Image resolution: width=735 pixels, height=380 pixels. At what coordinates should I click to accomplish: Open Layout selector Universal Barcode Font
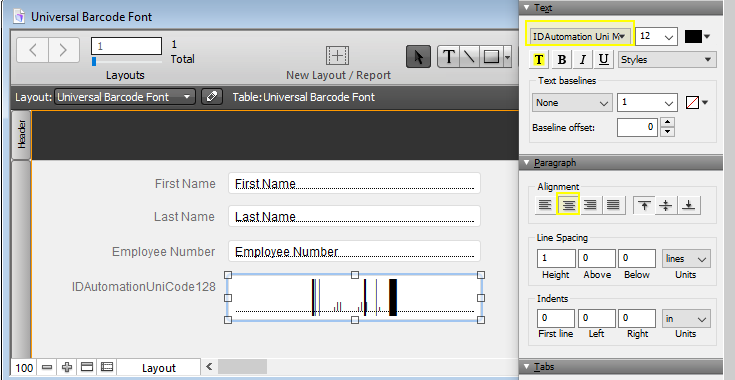click(124, 97)
